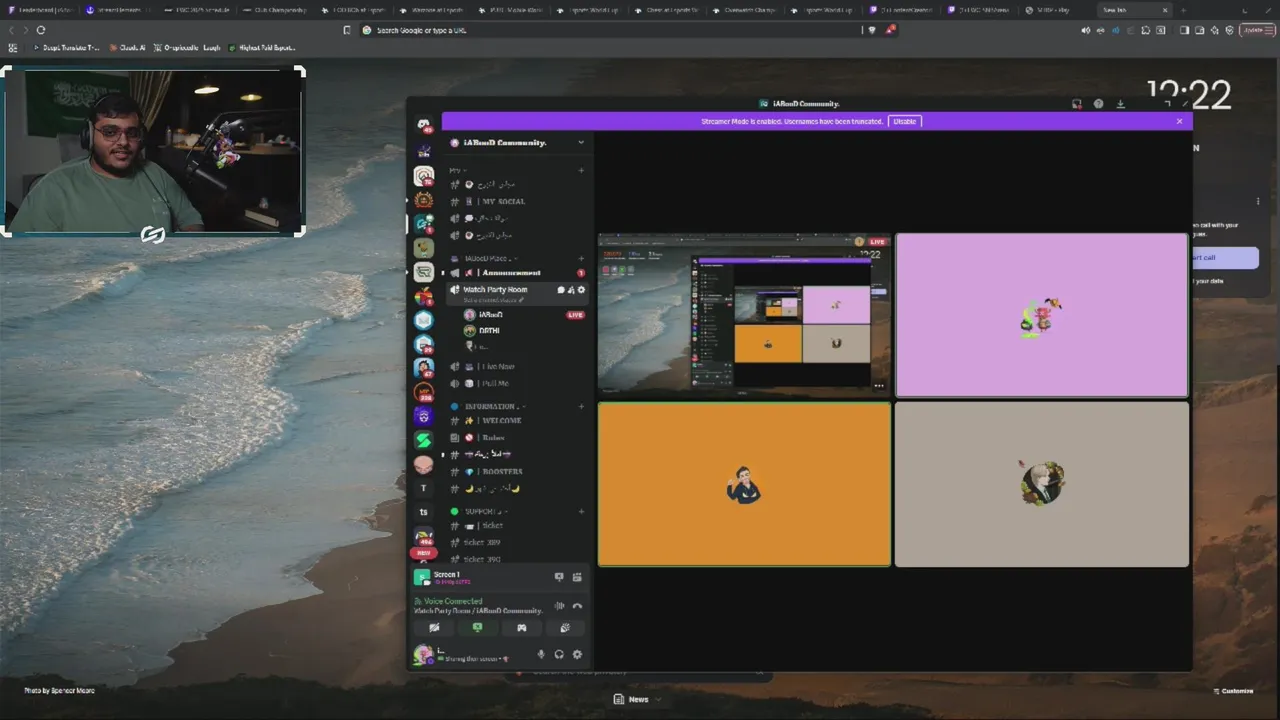Jump to NEW unread servers indicator

point(424,553)
